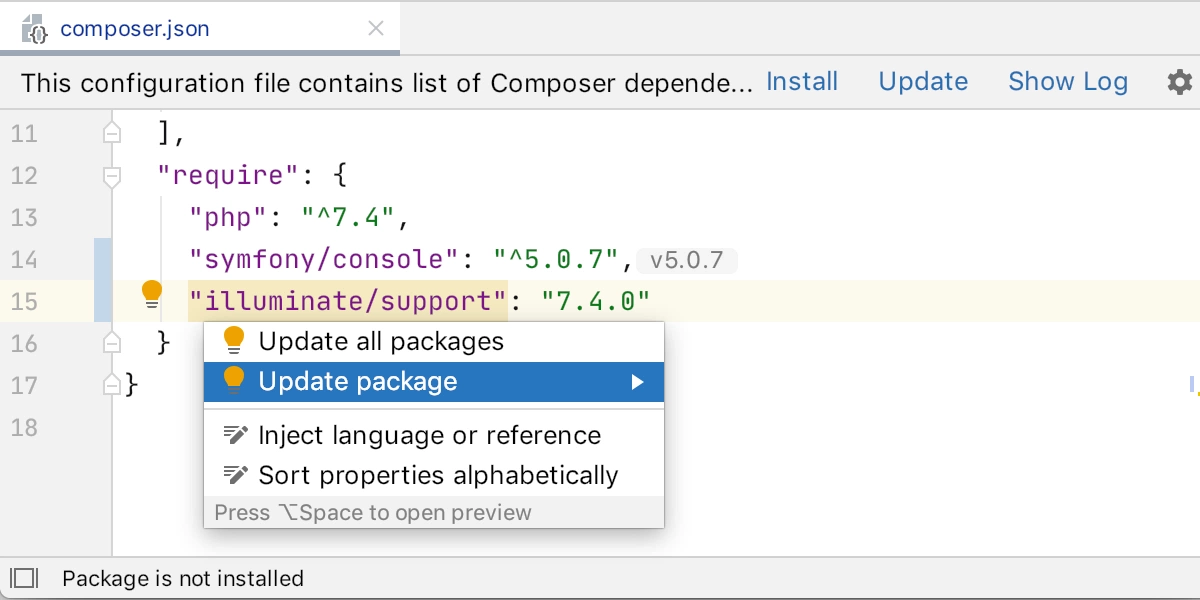This screenshot has height=600, width=1200.
Task: Toggle tool windows icon in status bar
Action: (x=24, y=578)
